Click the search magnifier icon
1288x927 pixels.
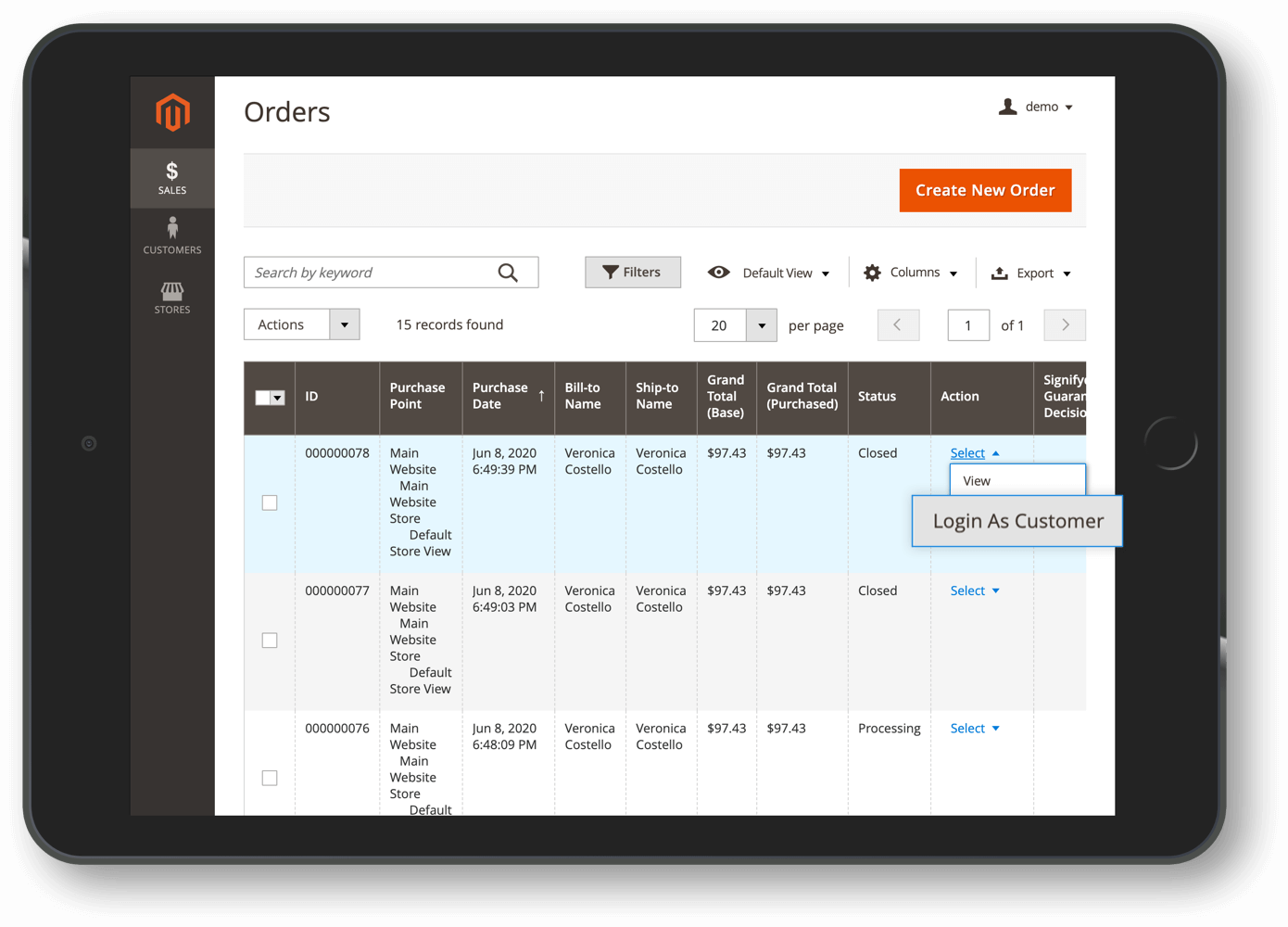(508, 272)
